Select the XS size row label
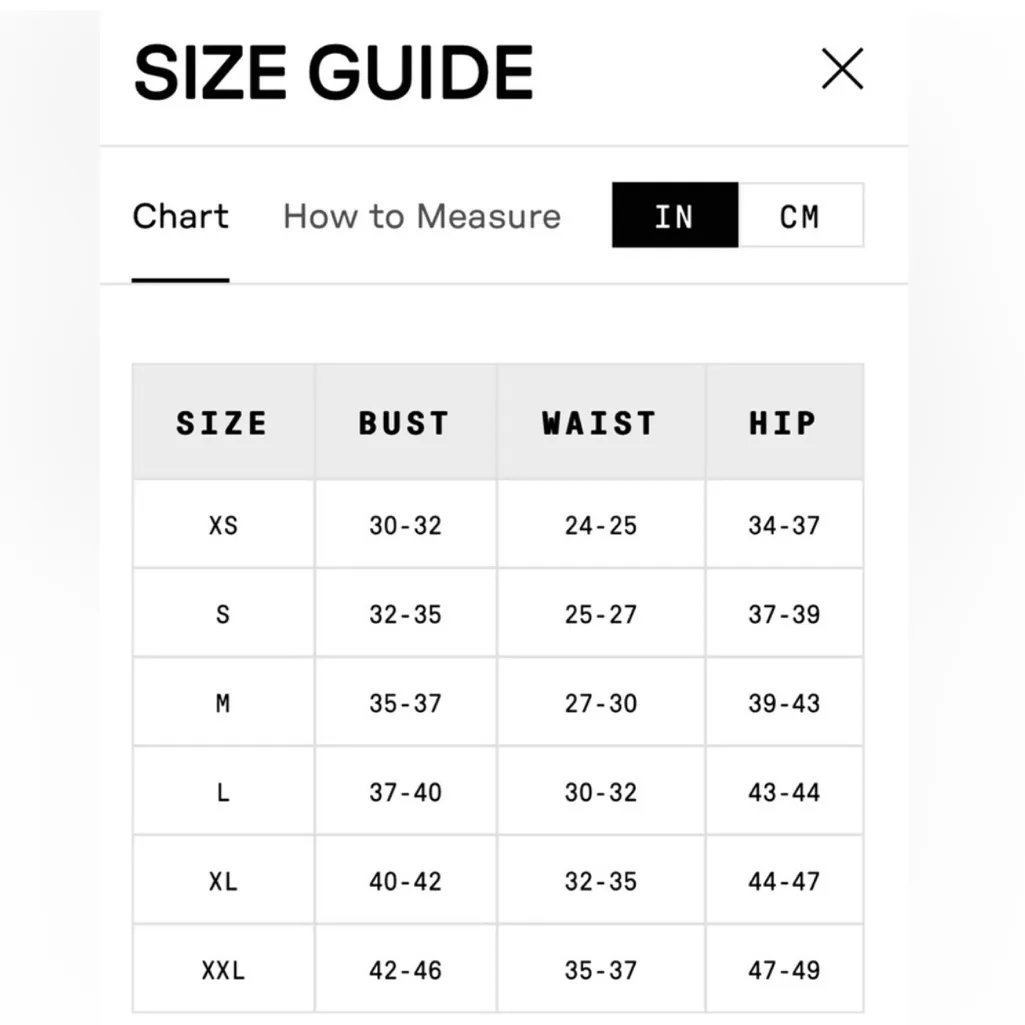Image resolution: width=1025 pixels, height=1025 pixels. (223, 525)
